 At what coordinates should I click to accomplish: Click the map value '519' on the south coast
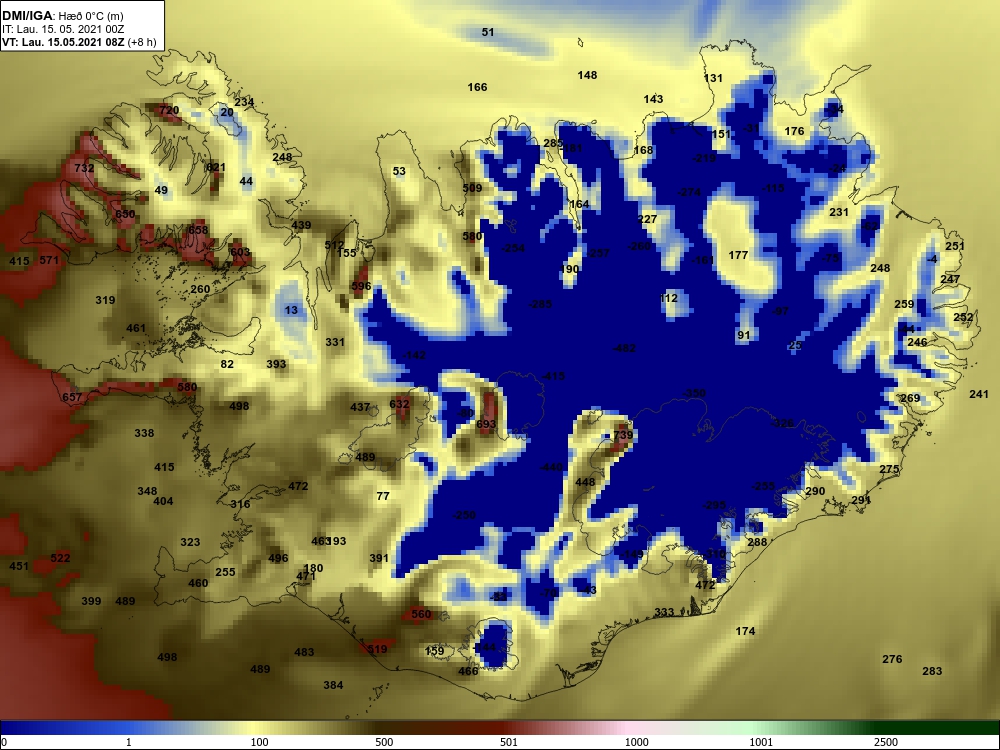[377, 649]
